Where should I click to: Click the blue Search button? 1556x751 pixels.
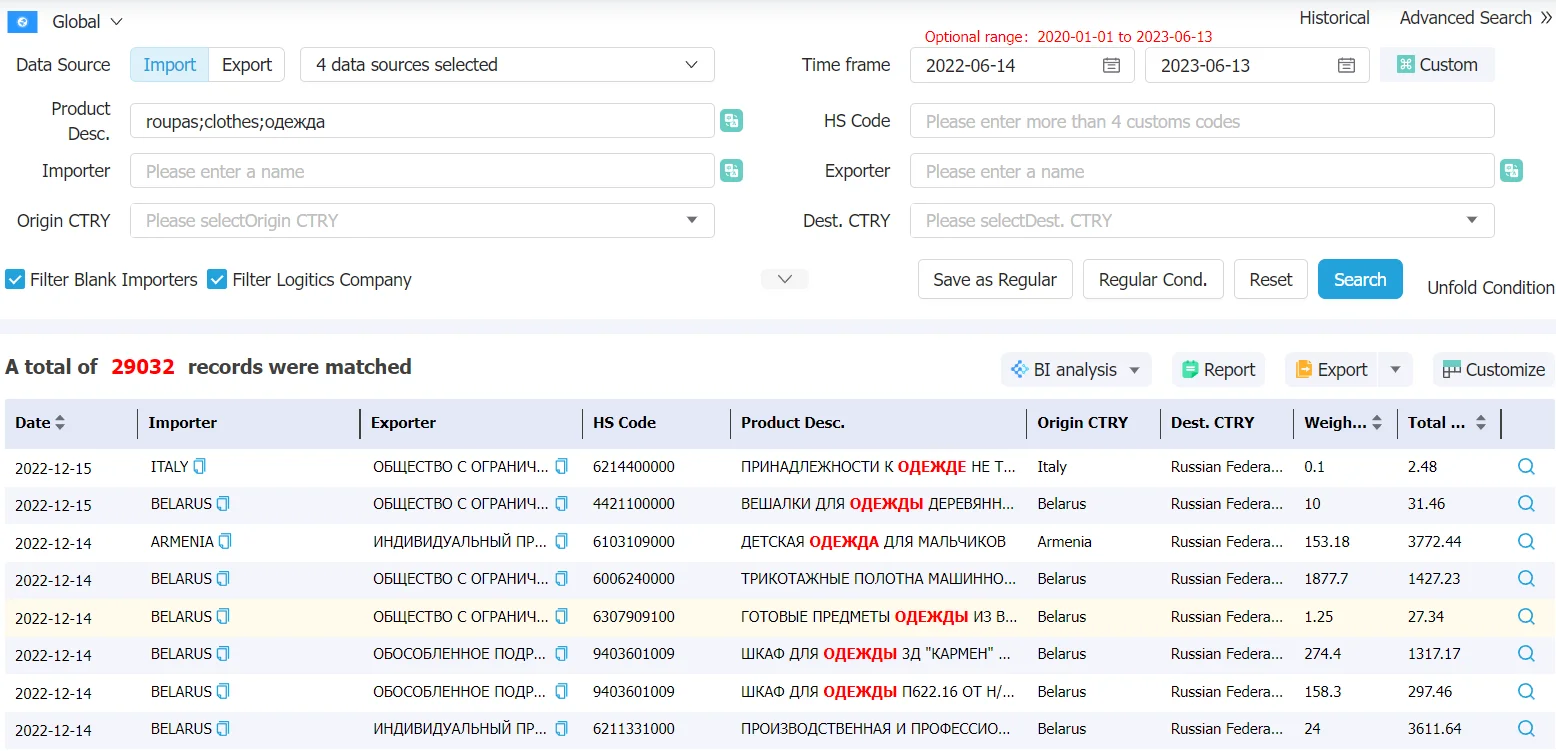pyautogui.click(x=1360, y=279)
